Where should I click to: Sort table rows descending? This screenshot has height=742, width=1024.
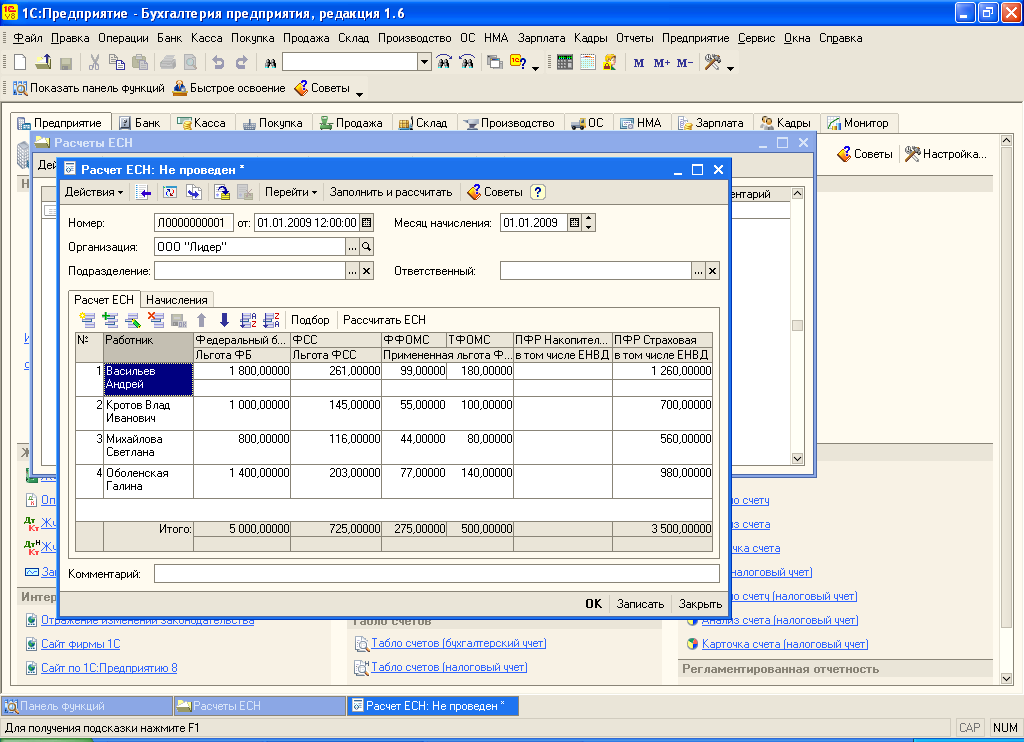tap(271, 320)
